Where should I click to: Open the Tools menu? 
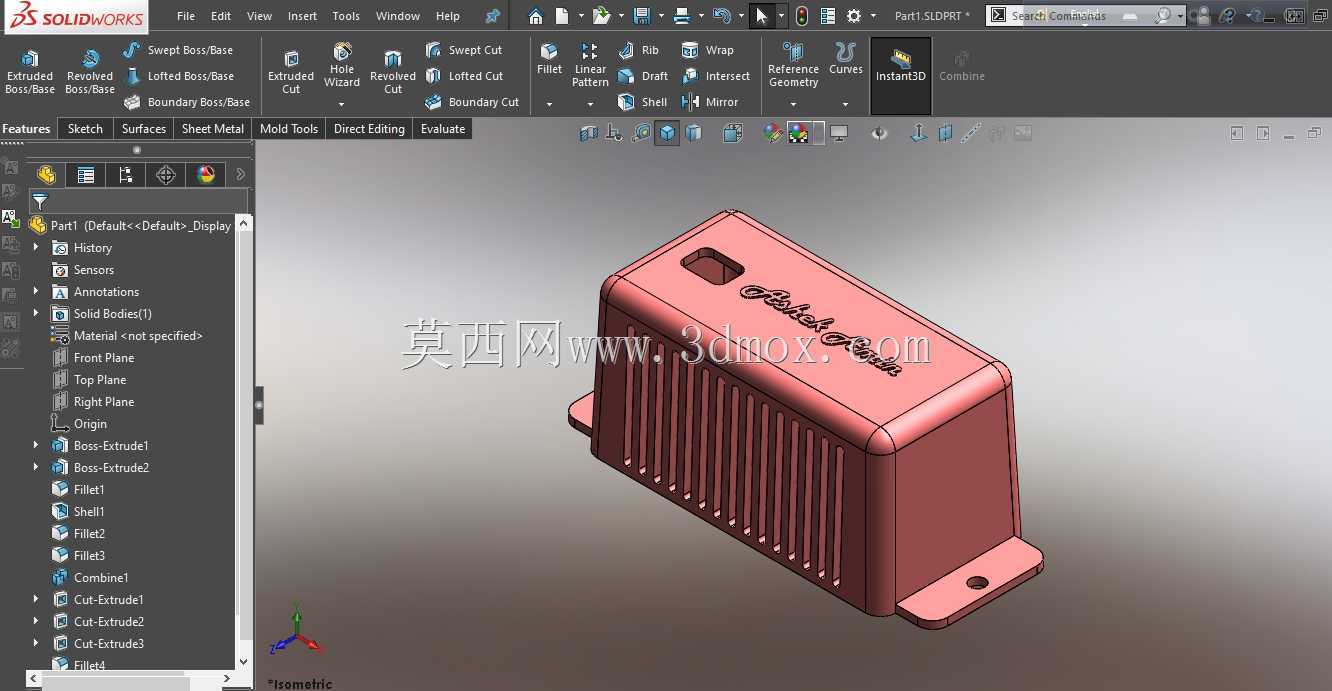tap(346, 16)
